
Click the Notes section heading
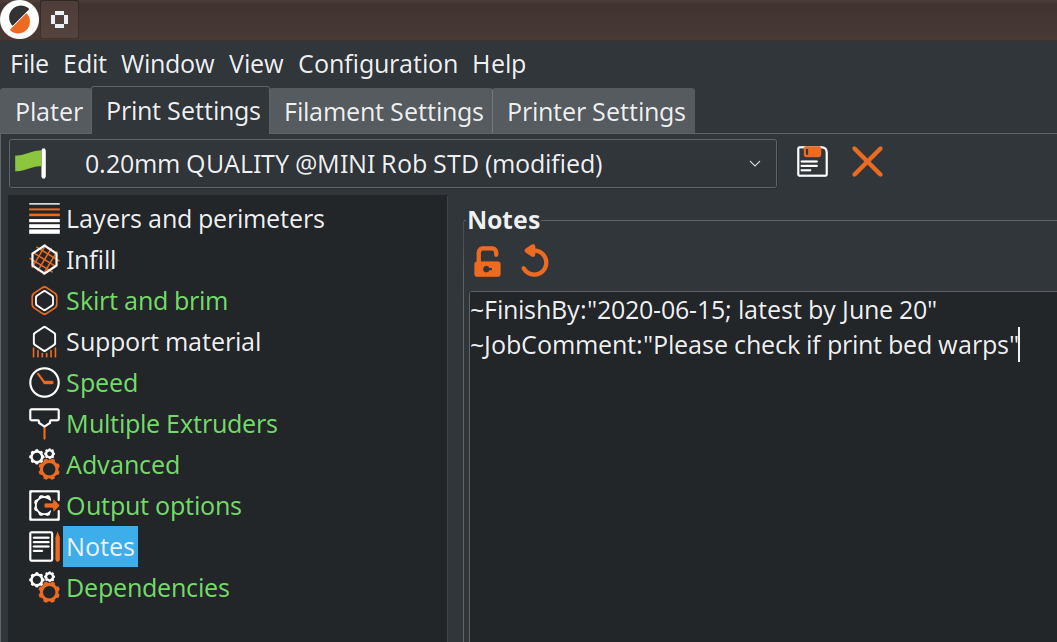click(504, 220)
